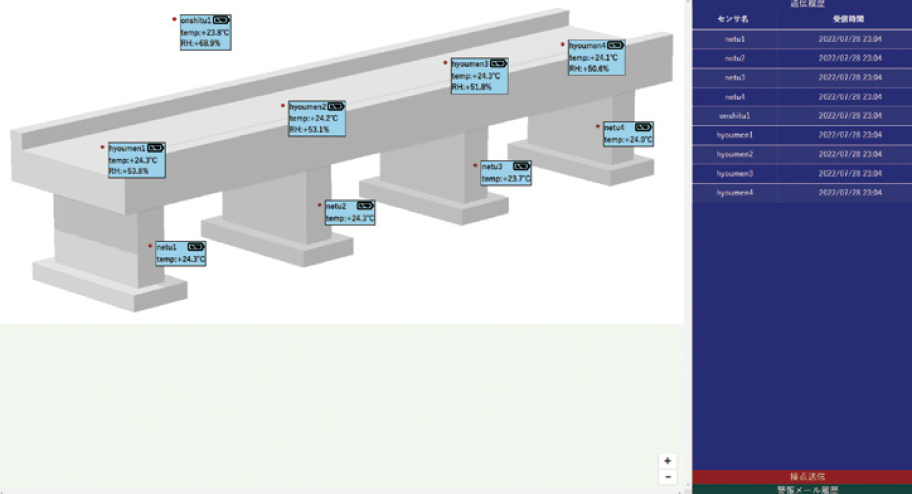Zoom in with the plus button

pos(668,461)
